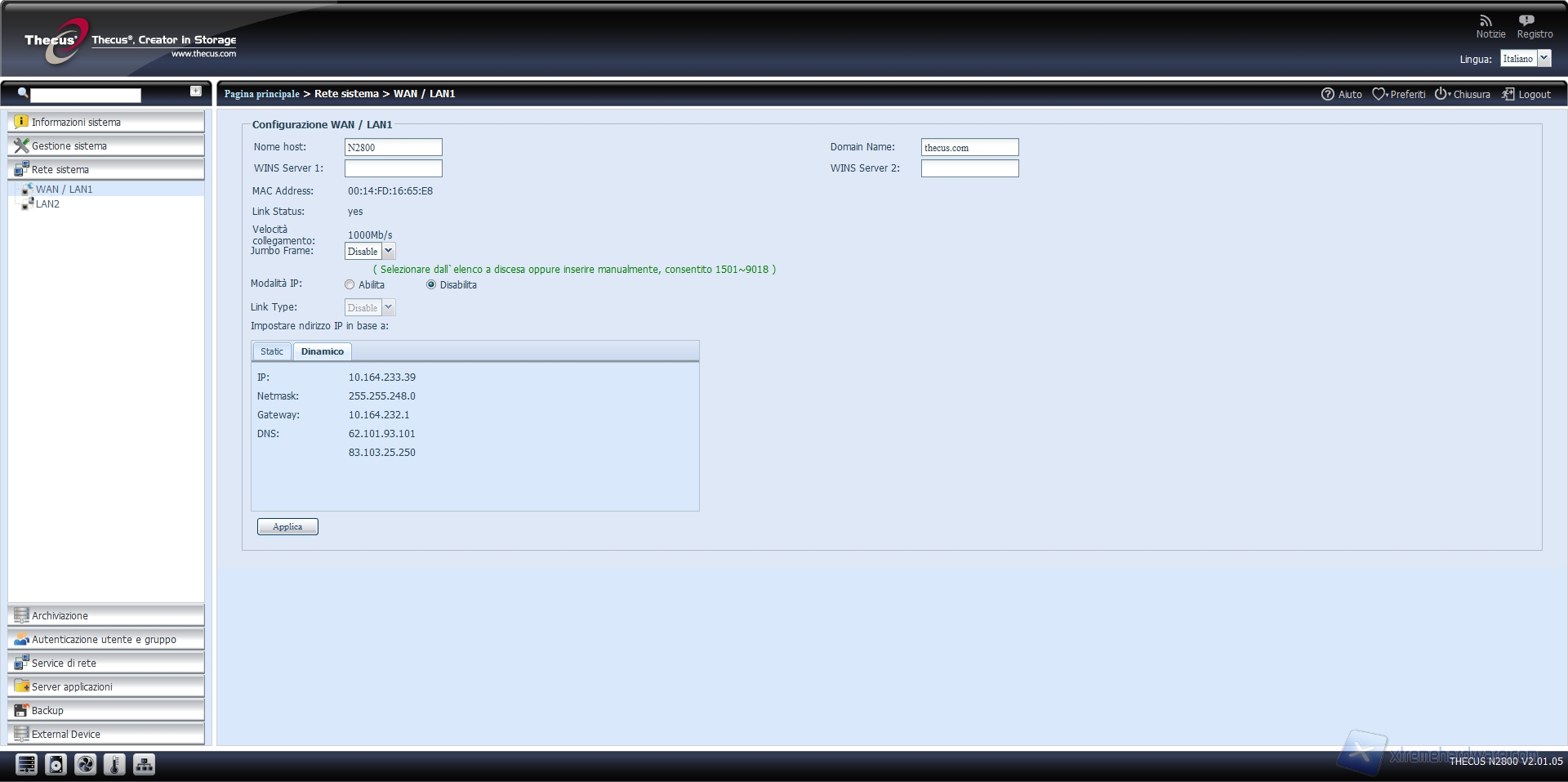Select LAN2 in the network tree
Viewport: 1568px width, 782px height.
[47, 204]
